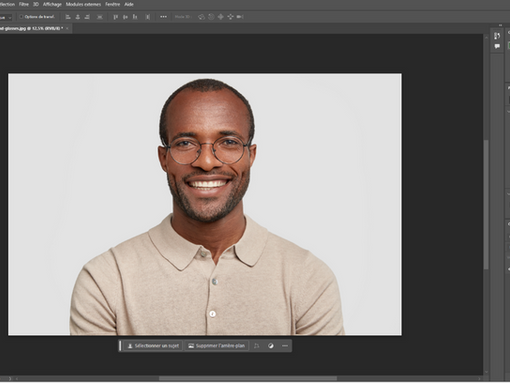Select the 3D pan camera icon
The image size is (510, 383).
coord(221,17)
